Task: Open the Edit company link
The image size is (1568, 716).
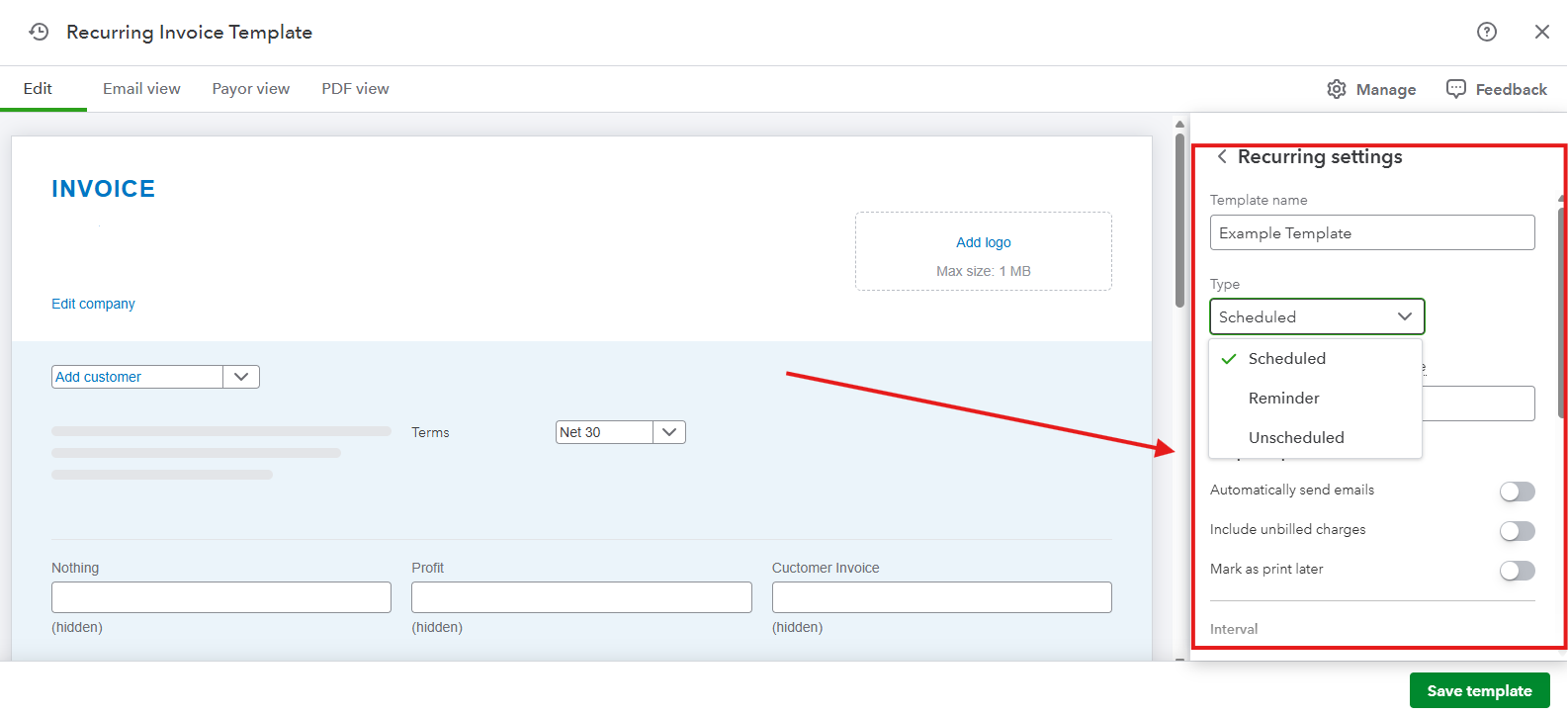Action: [x=93, y=304]
